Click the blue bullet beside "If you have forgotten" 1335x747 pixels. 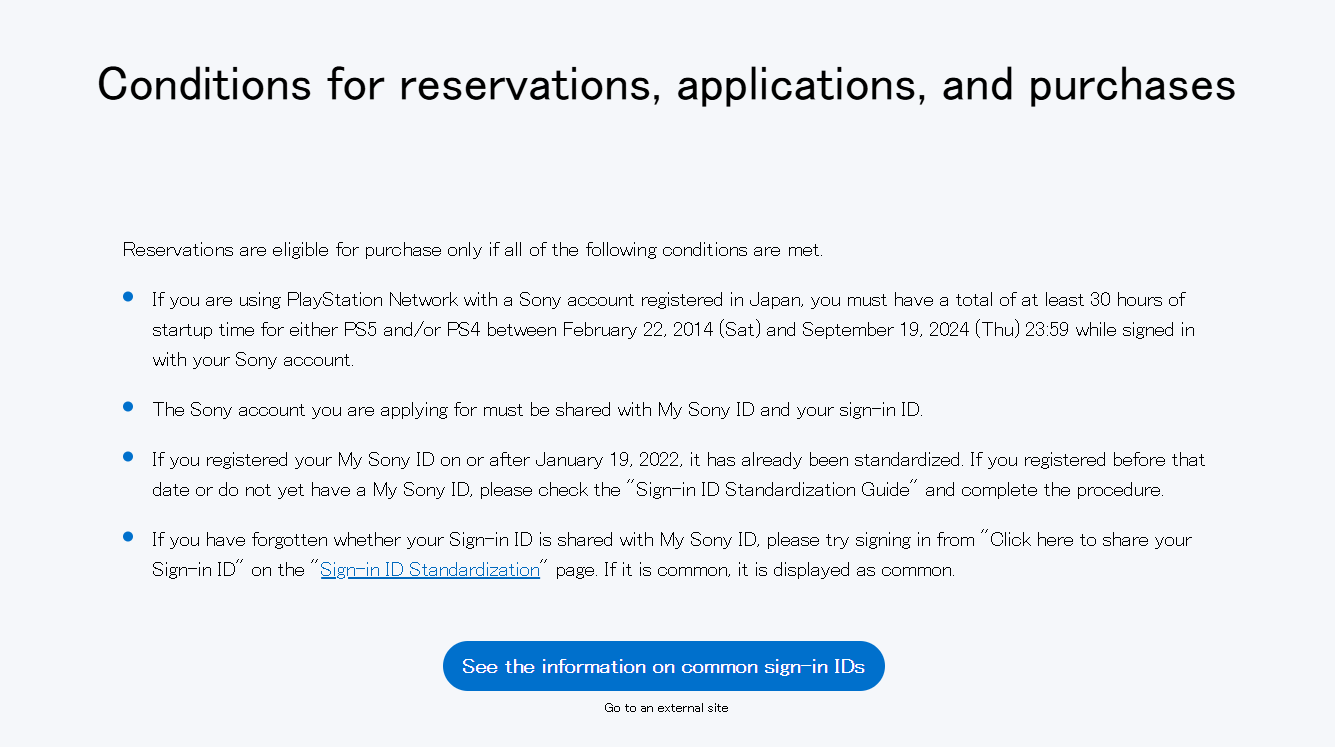128,537
